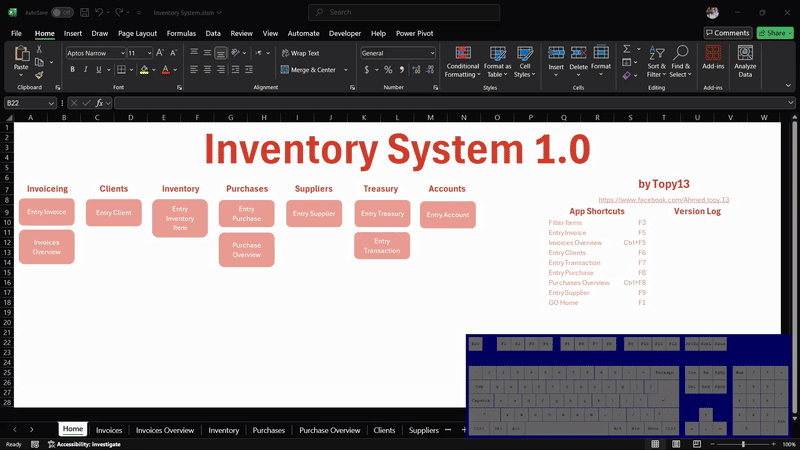800x450 pixels.
Task: Toggle Align Right
Action: (220, 69)
